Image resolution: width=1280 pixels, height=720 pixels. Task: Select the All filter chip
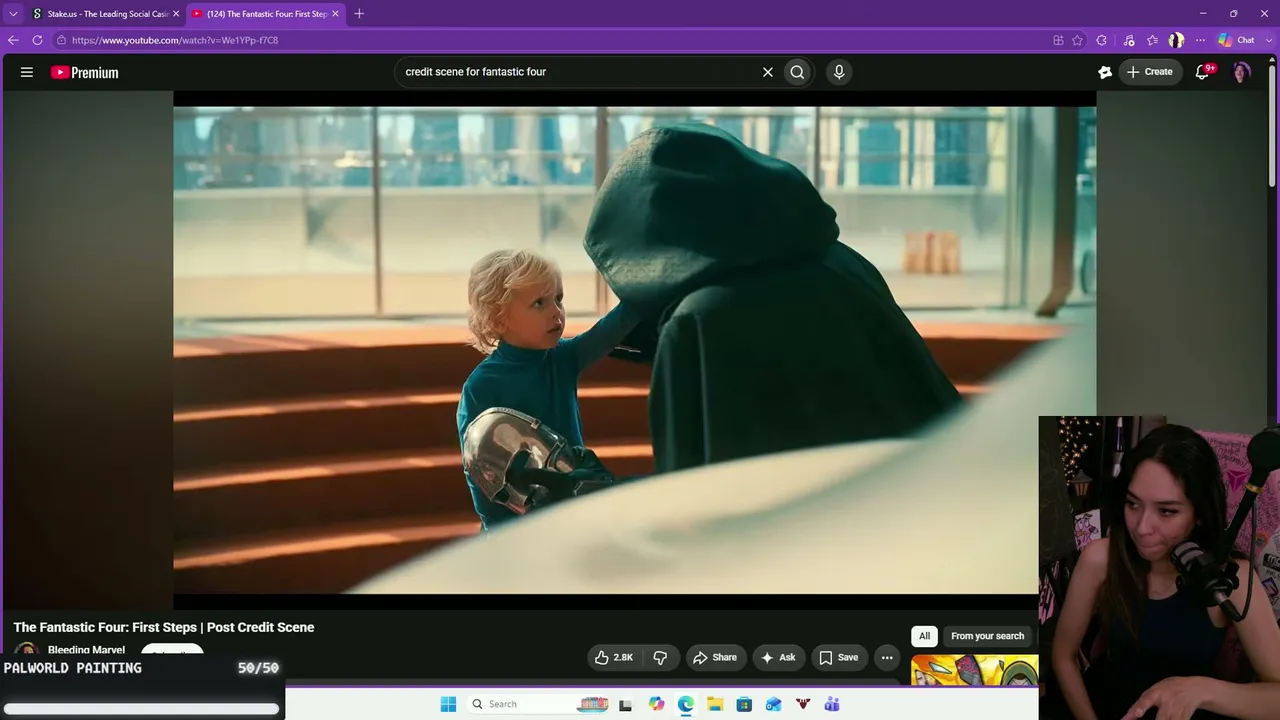(x=924, y=636)
